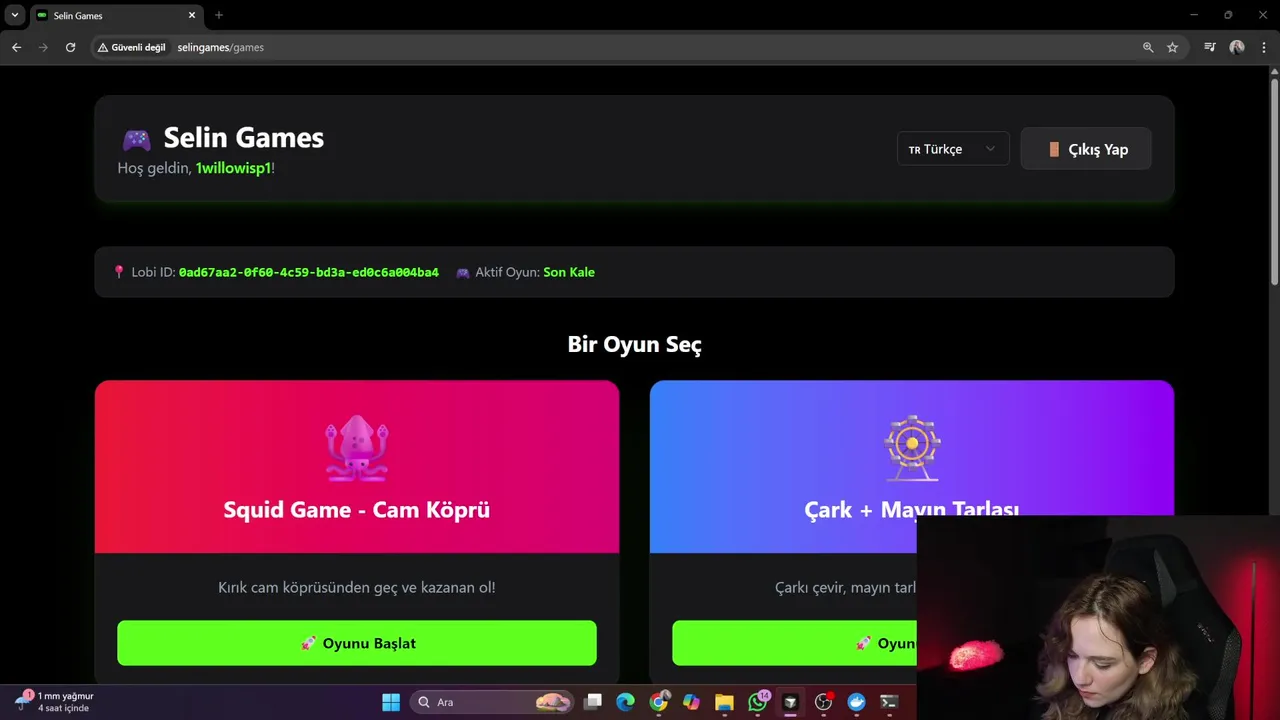Switch to the Selin Games tab
1280x720 pixels.
[x=116, y=15]
